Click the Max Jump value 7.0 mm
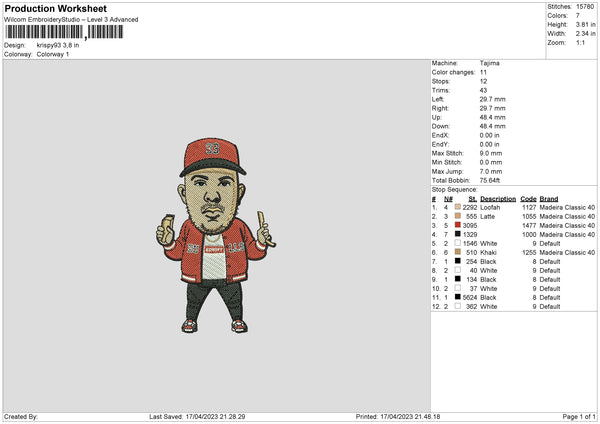The height and width of the screenshot is (424, 600). (x=491, y=171)
